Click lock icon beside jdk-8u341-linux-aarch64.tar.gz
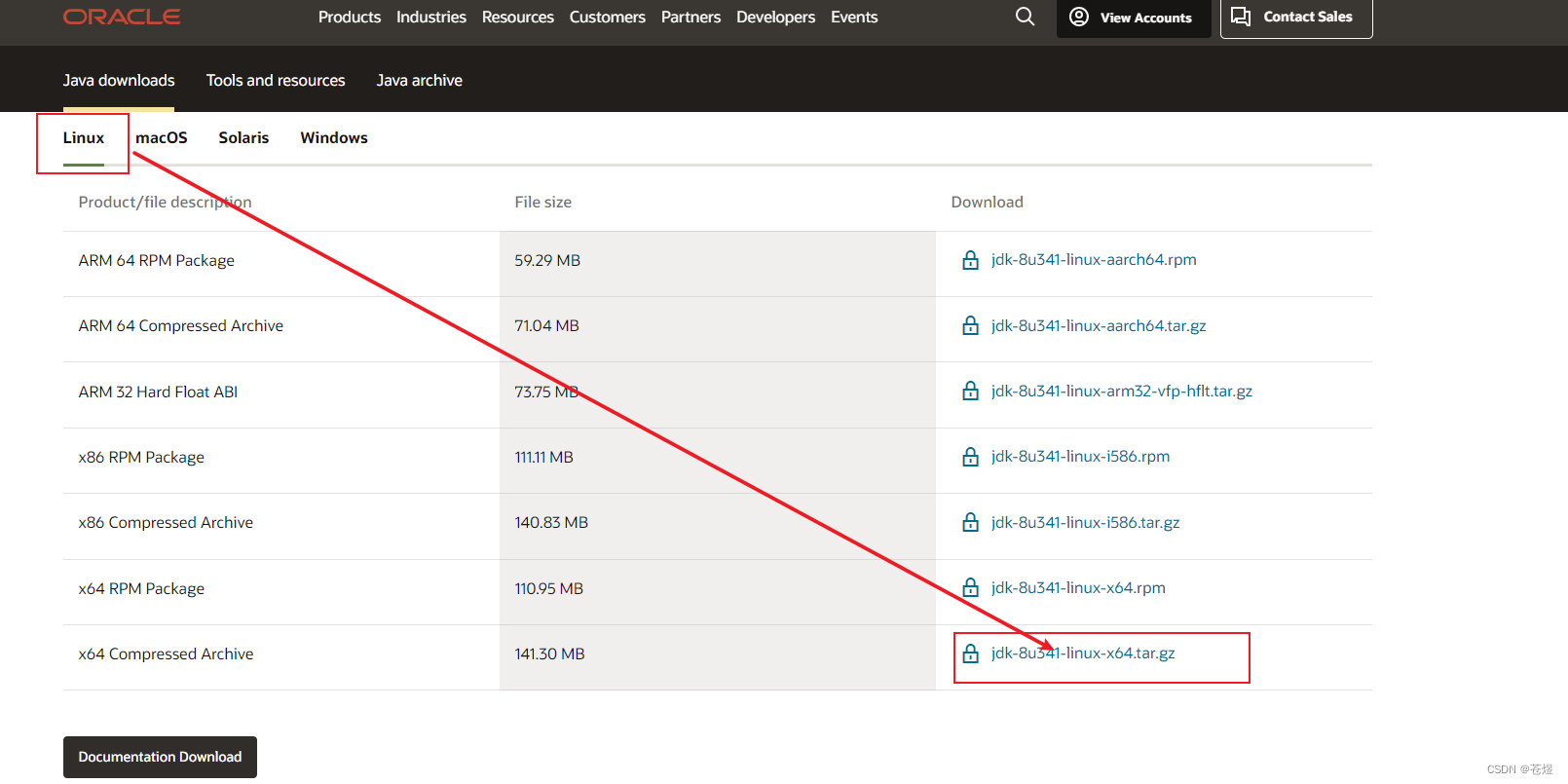The height and width of the screenshot is (784, 1568). point(970,325)
